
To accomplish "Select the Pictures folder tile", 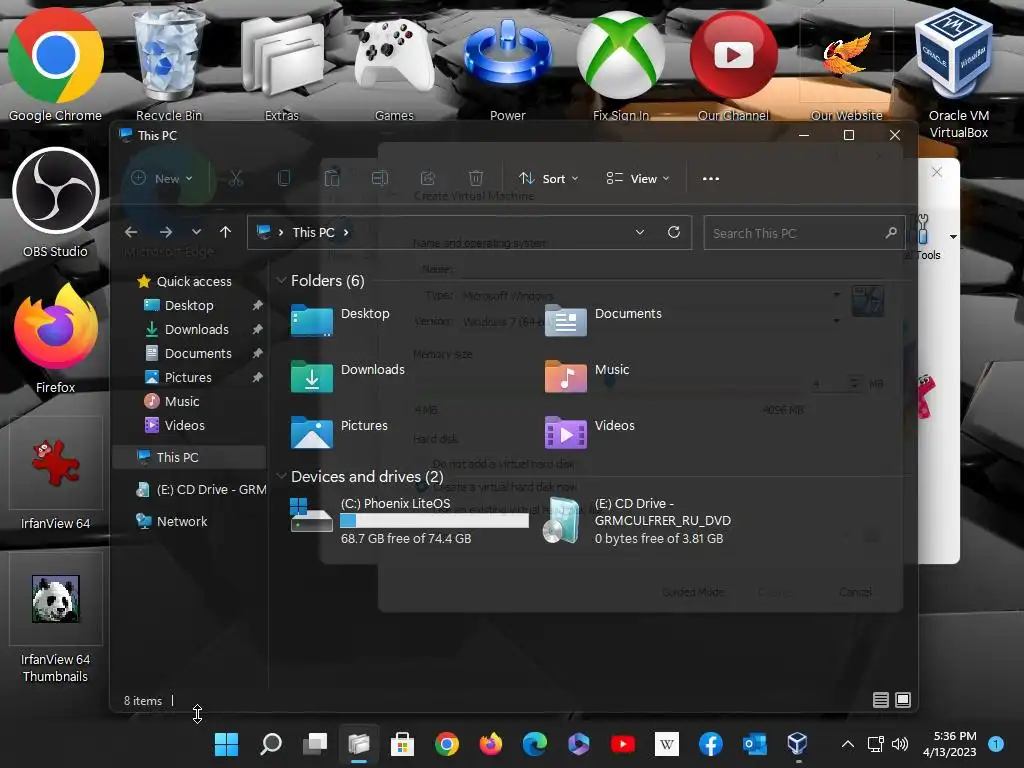I will point(339,432).
